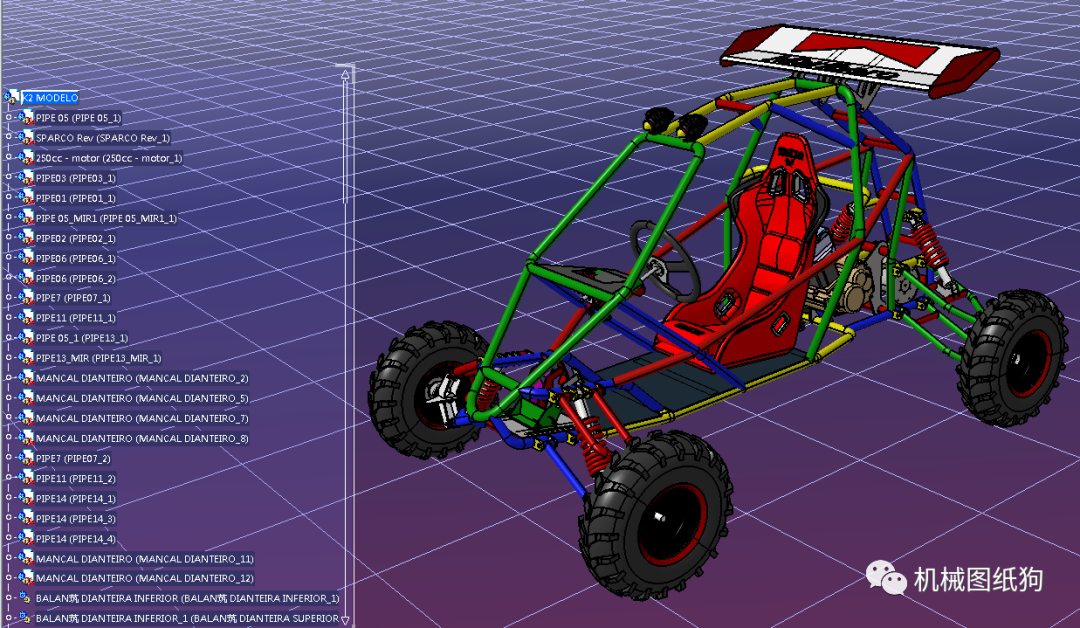Select the 'PIPE11 (PIPE11_1)' label
Screen dimensions: 1080x628
76,317
